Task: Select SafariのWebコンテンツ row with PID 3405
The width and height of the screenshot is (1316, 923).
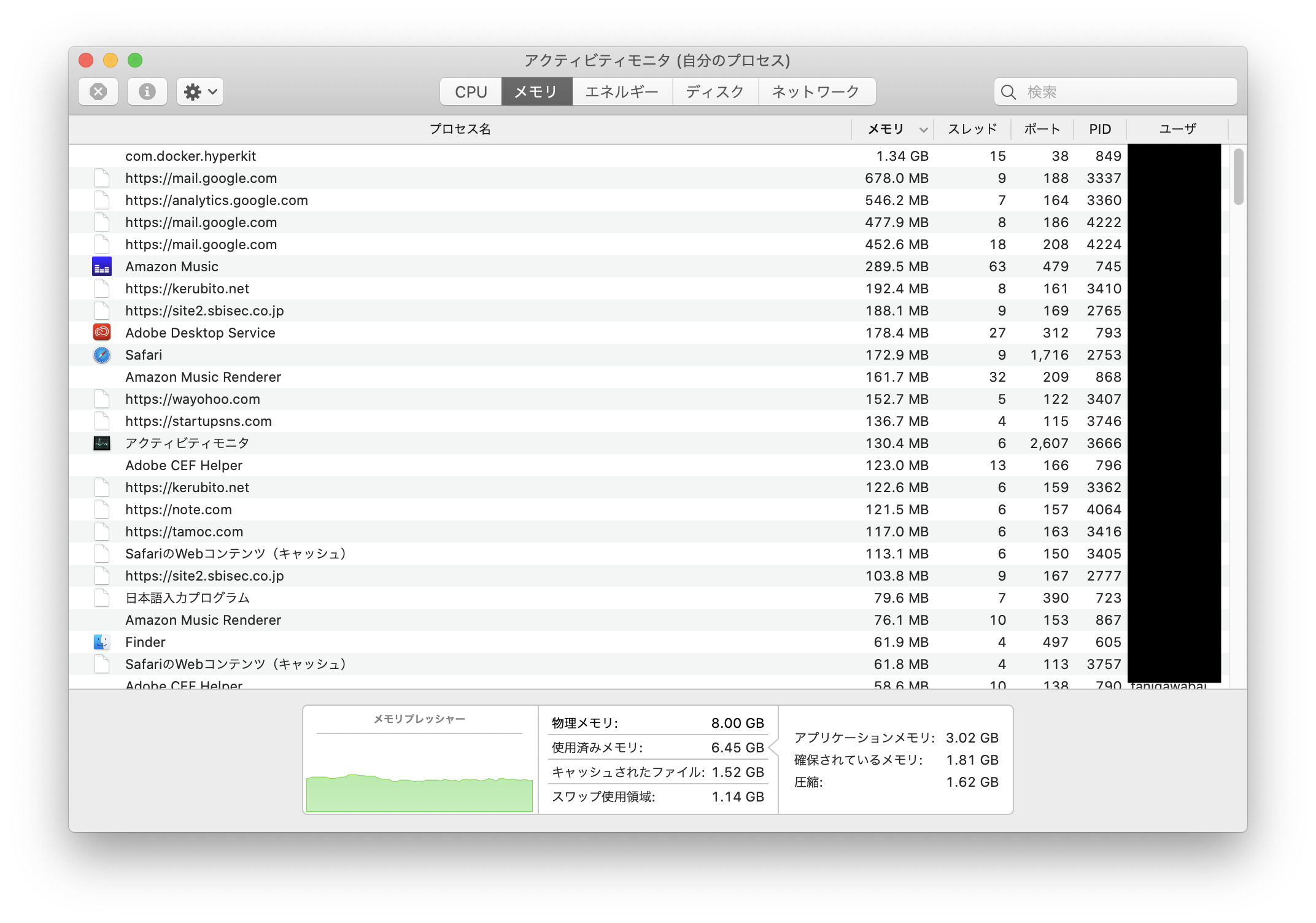Action: (x=649, y=554)
